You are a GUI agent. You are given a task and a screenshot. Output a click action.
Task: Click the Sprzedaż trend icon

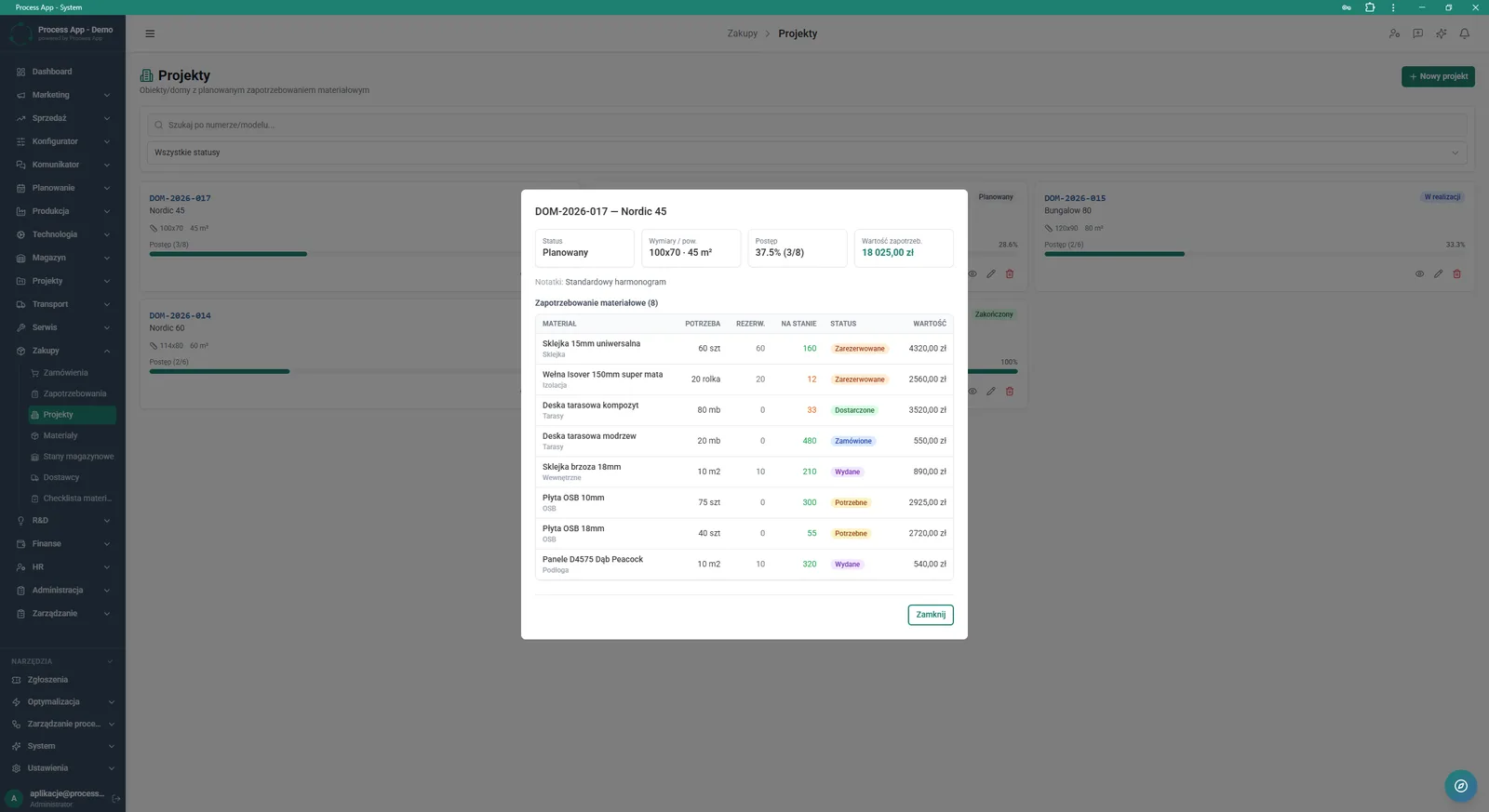(20, 118)
